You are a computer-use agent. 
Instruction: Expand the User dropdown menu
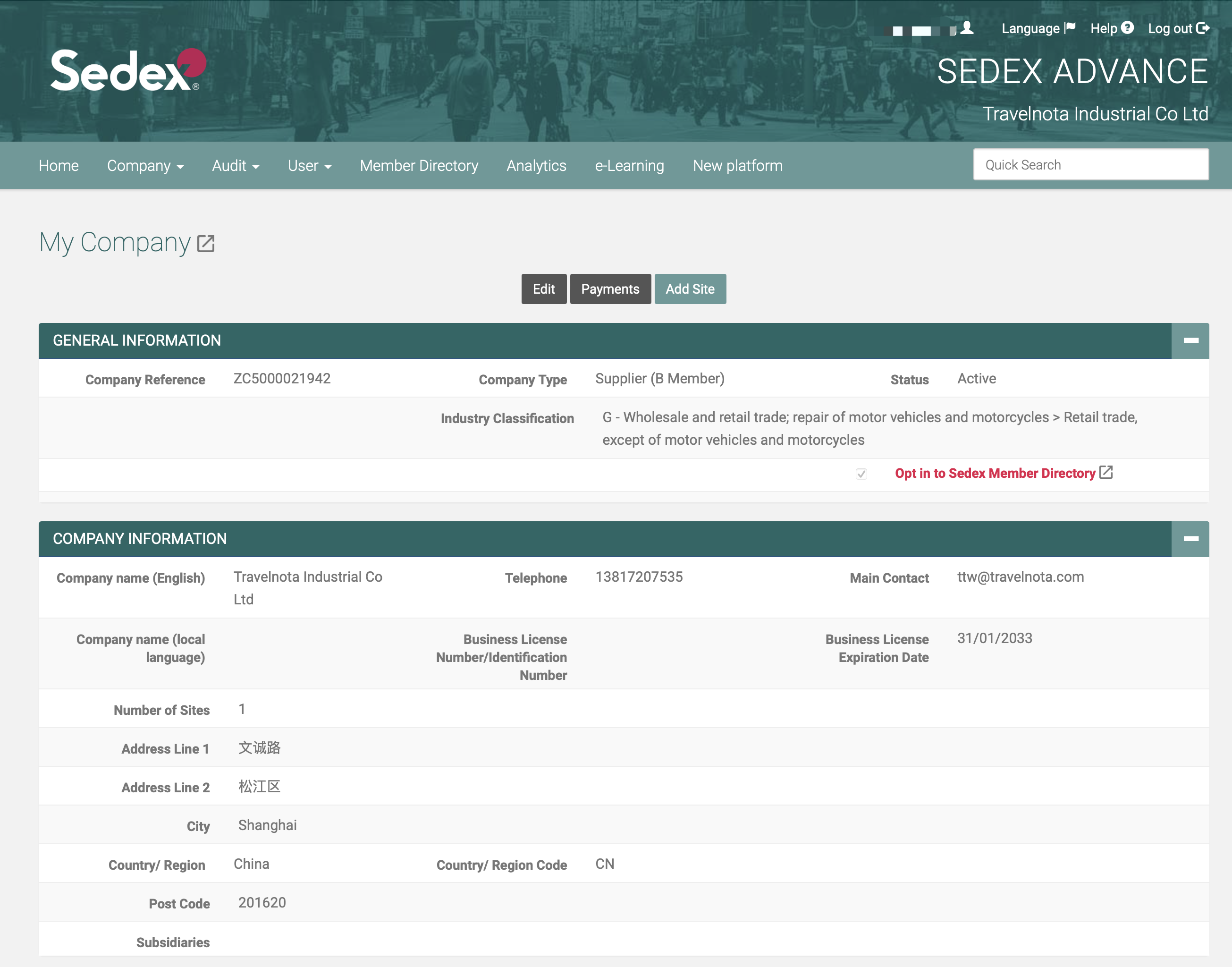(309, 166)
